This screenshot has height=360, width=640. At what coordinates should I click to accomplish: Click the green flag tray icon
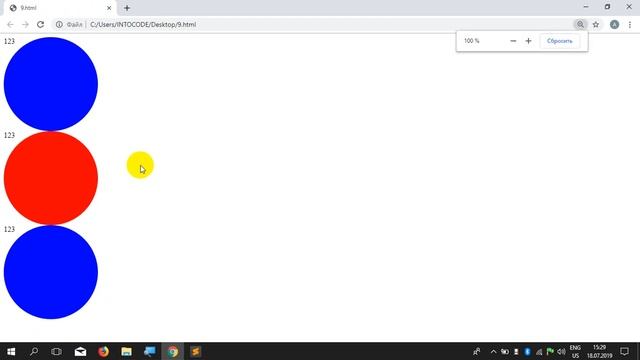pos(550,351)
